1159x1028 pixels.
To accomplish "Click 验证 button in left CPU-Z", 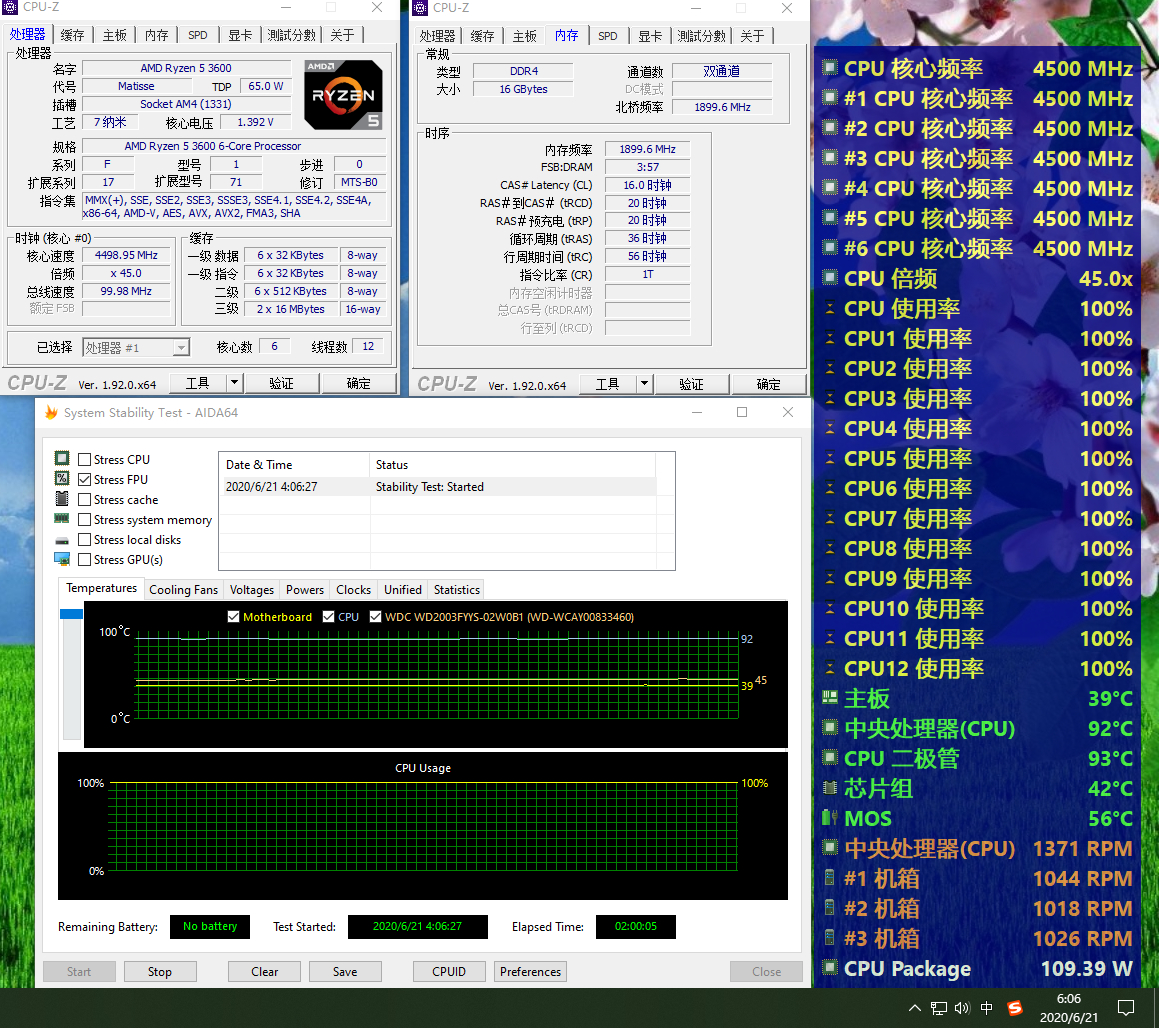I will pos(282,383).
